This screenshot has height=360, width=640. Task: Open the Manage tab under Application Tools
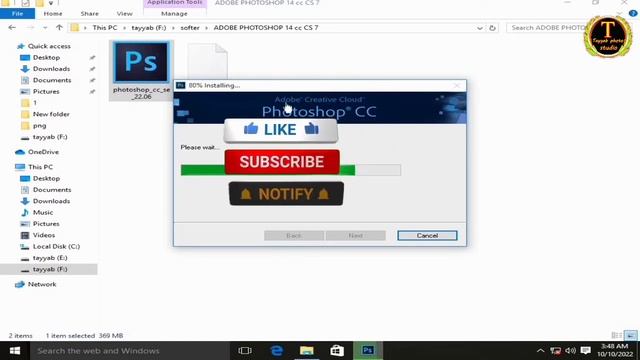174,13
